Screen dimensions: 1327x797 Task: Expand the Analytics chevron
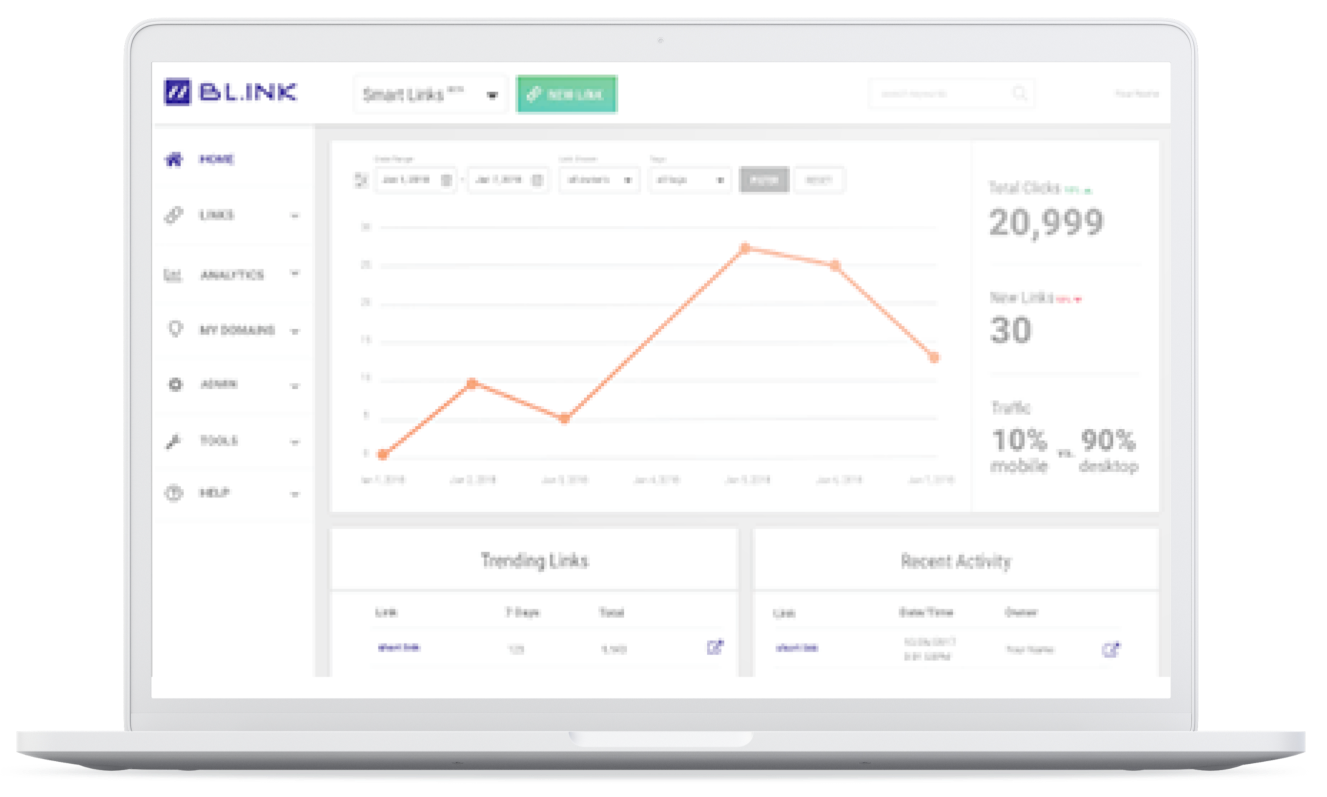(x=295, y=274)
